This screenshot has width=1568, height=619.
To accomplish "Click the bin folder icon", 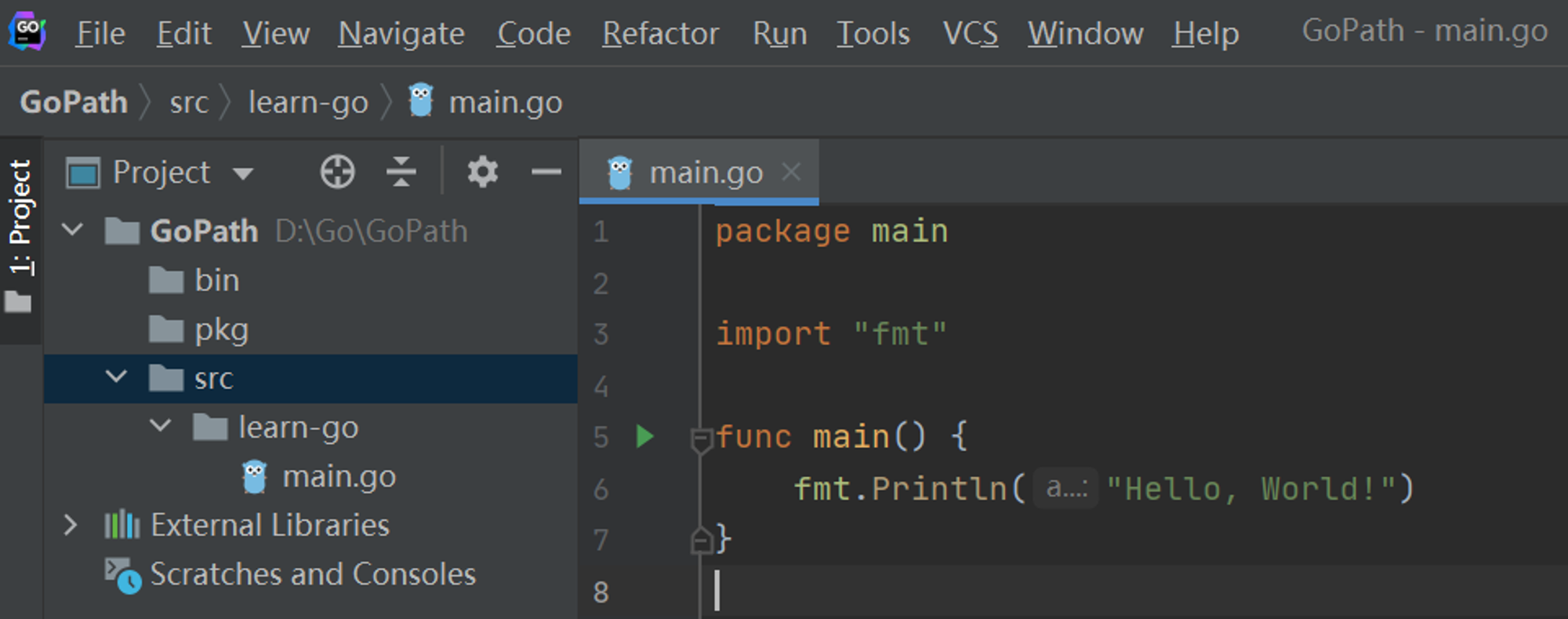I will [166, 279].
